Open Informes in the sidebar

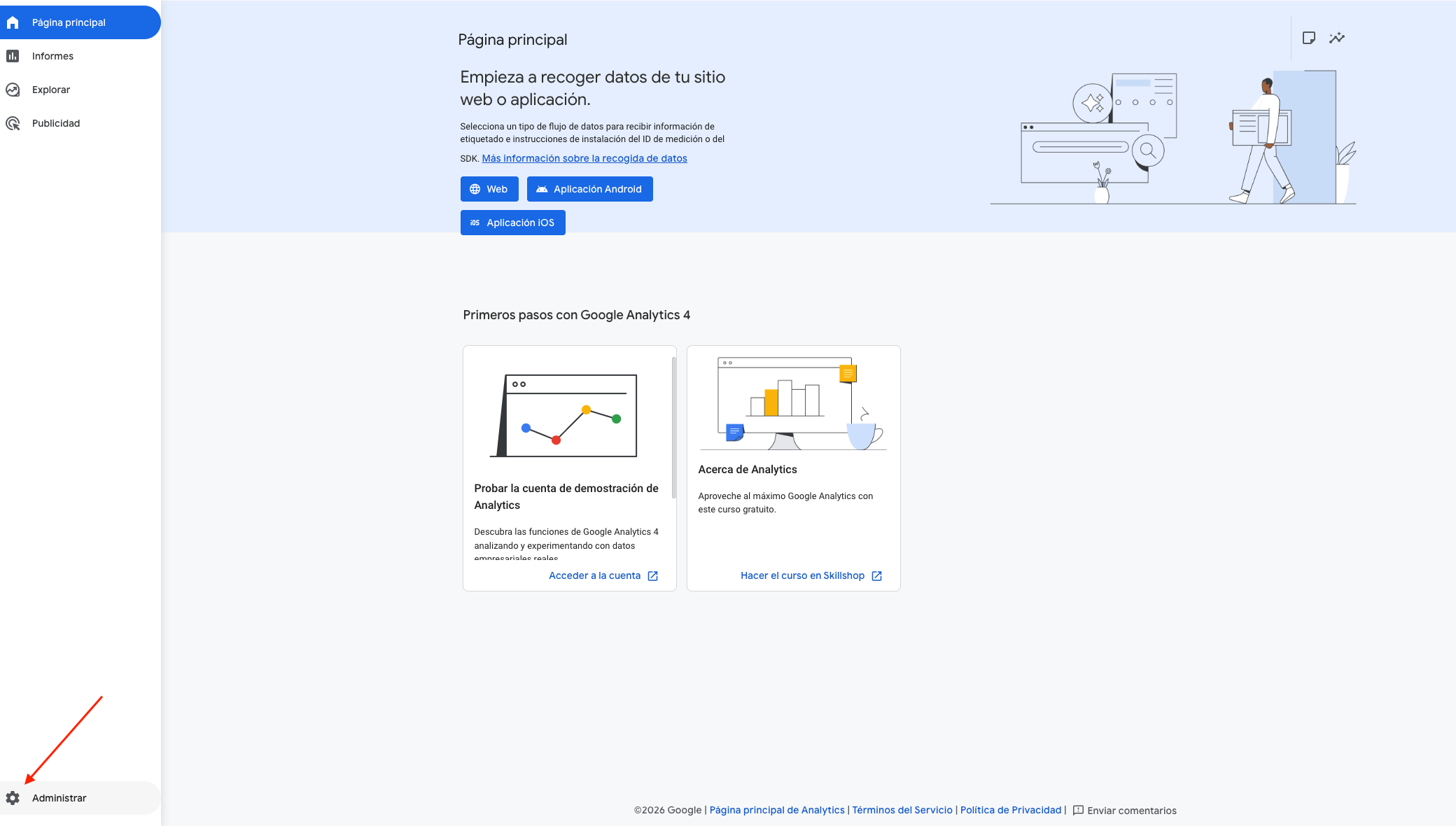(80, 56)
